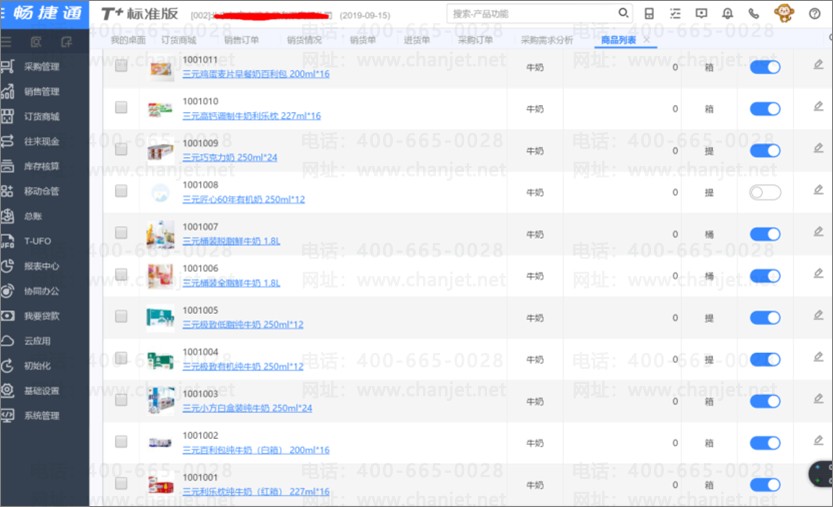833x507 pixels.
Task: Open 系统管理 from the sidebar
Action: tap(41, 416)
